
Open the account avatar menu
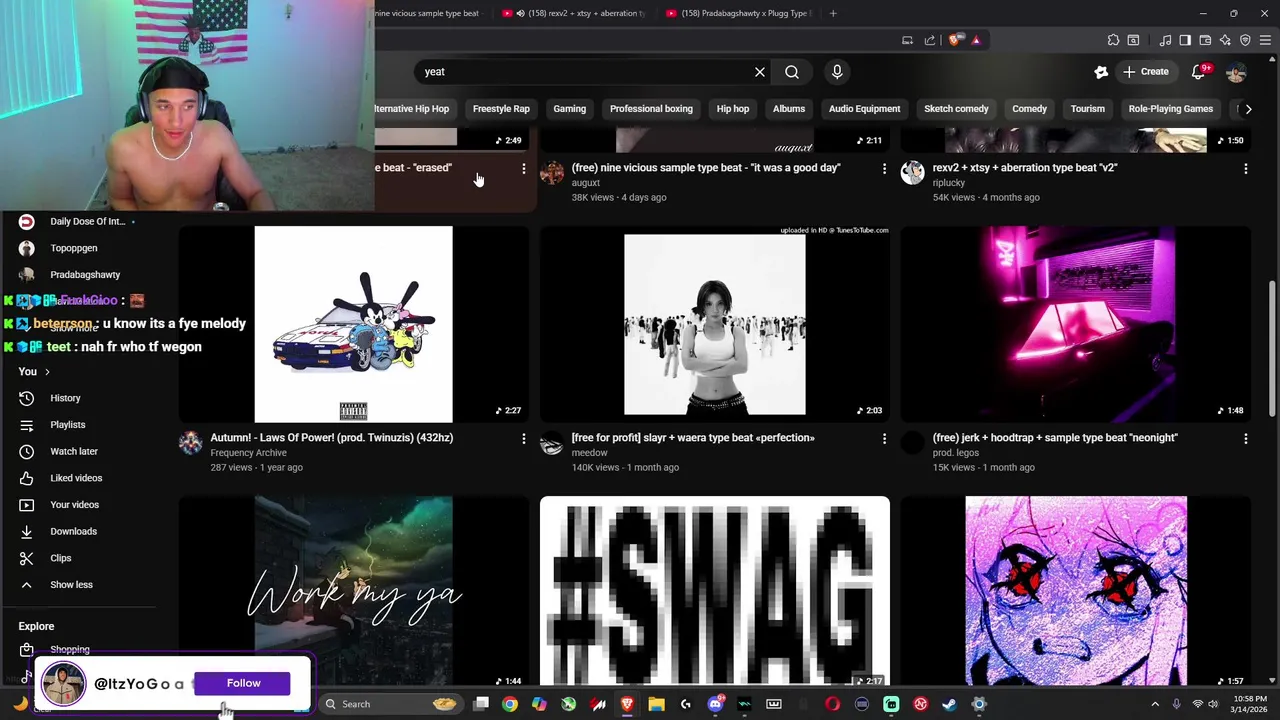[x=1236, y=72]
